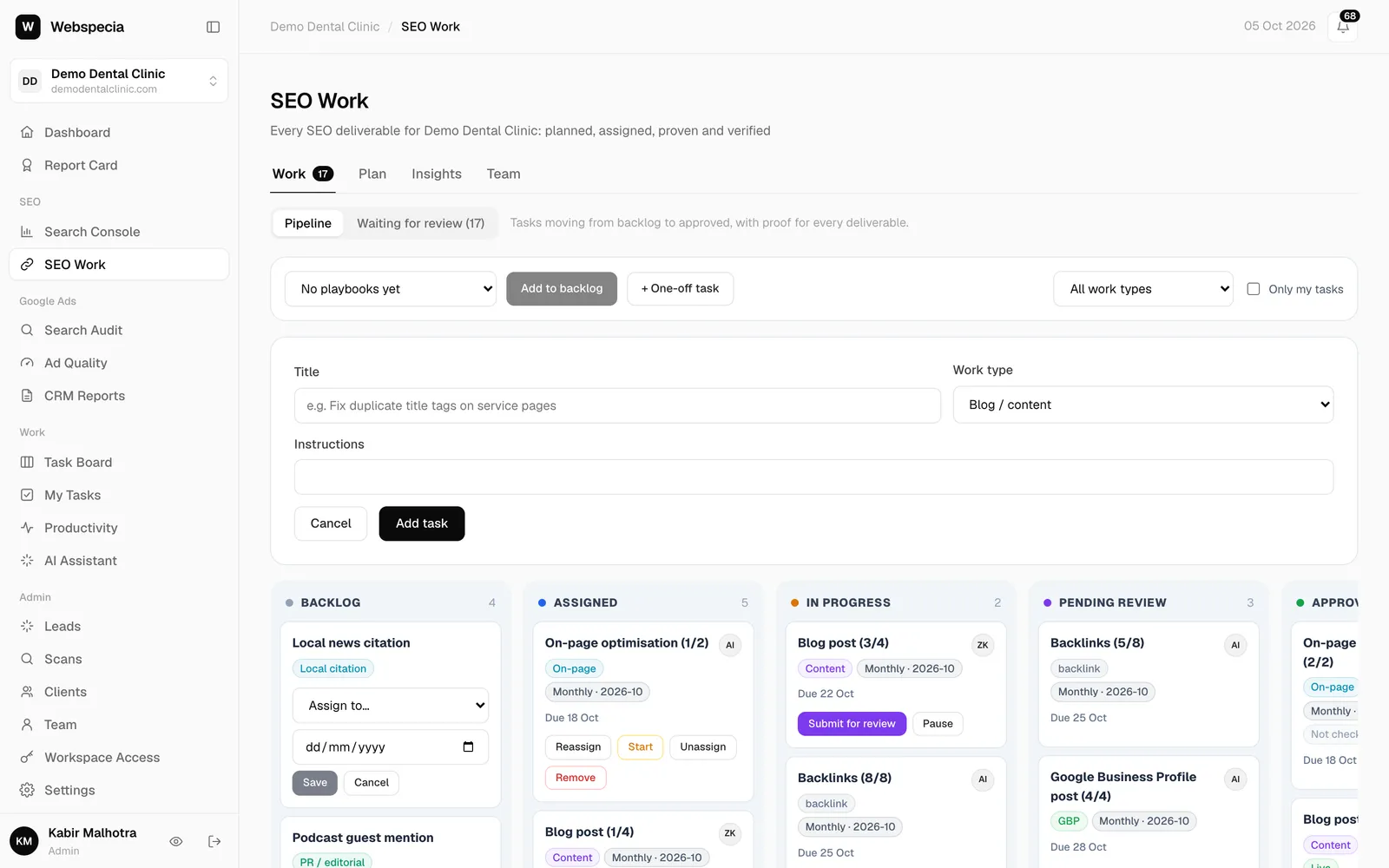Image resolution: width=1389 pixels, height=868 pixels.
Task: Click the Workspace Access key icon
Action: pos(27,757)
